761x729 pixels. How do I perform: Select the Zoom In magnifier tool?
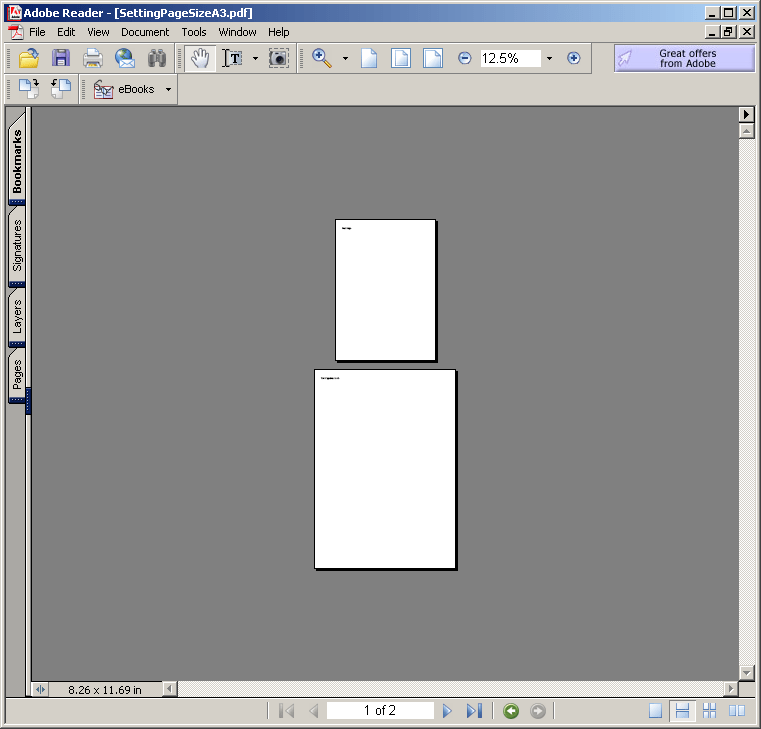click(321, 58)
